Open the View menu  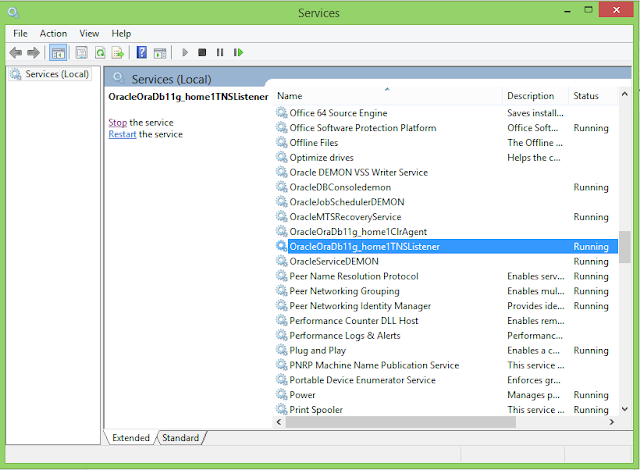[89, 33]
